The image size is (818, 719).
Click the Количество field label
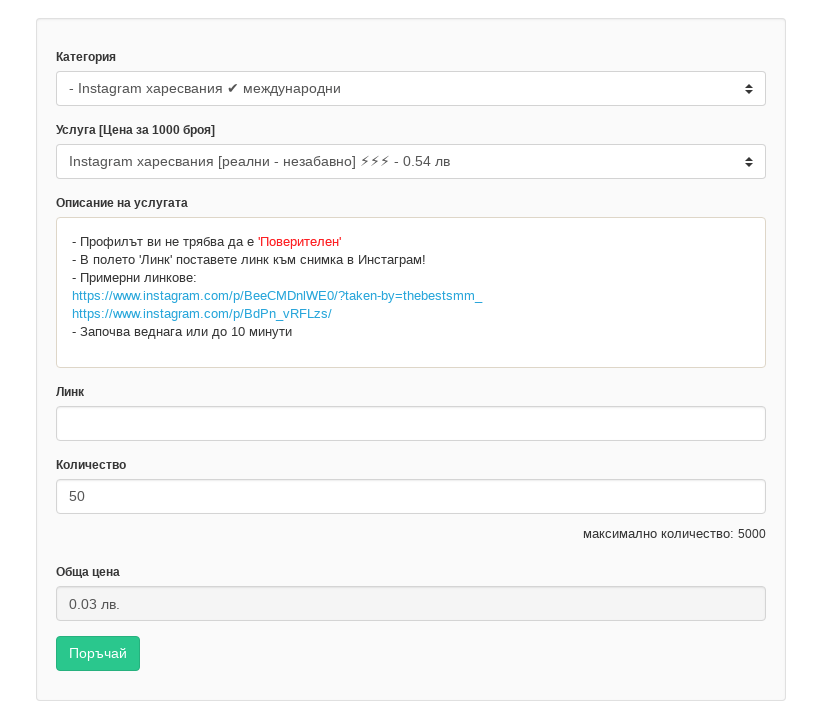pyautogui.click(x=91, y=465)
